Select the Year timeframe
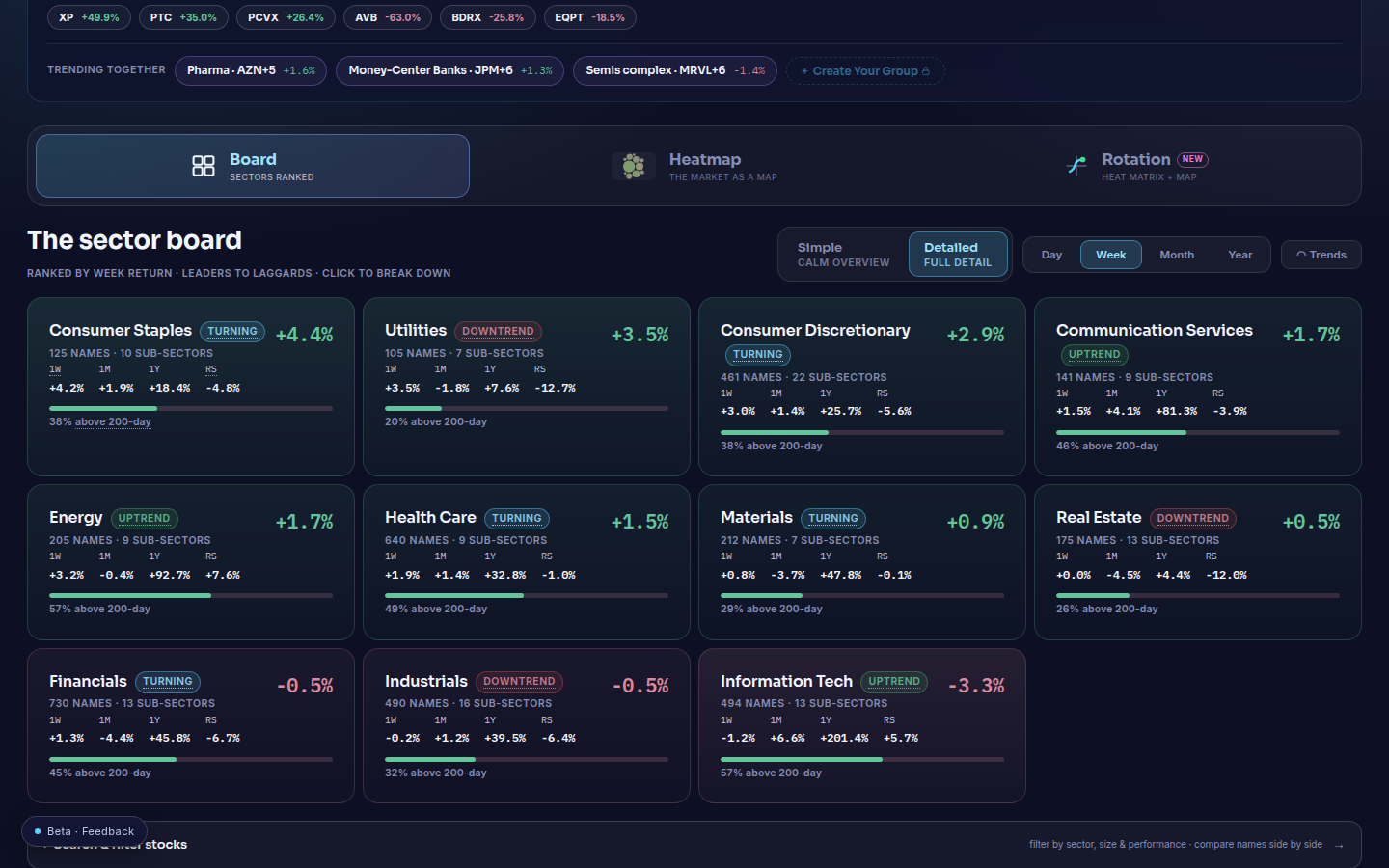 click(x=1240, y=255)
